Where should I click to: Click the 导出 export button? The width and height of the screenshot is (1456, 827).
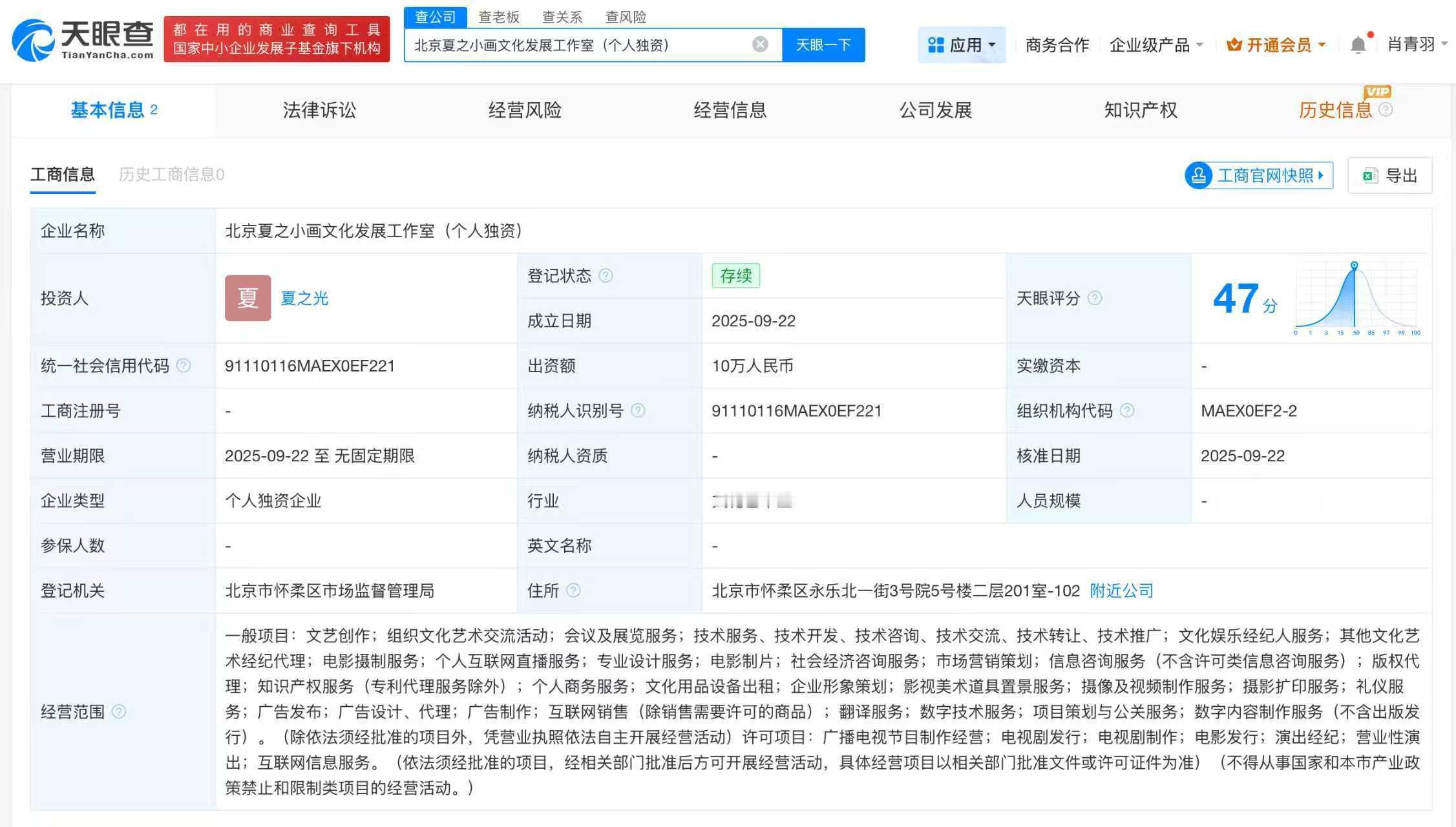tap(1390, 175)
